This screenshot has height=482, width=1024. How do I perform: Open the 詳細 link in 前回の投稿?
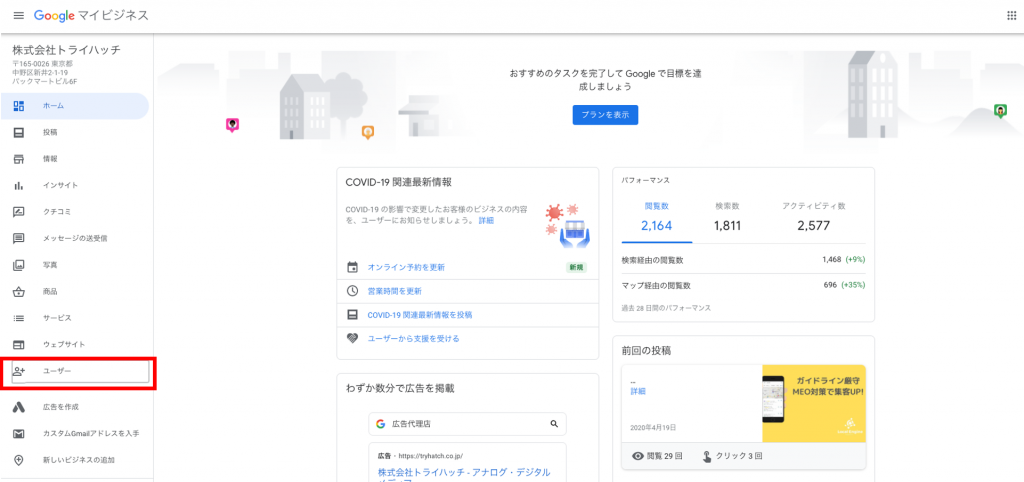(x=638, y=392)
